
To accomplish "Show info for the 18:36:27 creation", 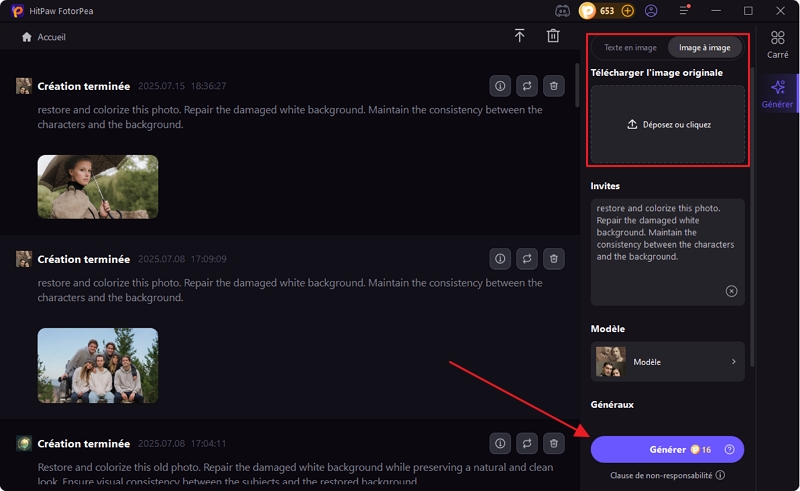I will point(501,86).
